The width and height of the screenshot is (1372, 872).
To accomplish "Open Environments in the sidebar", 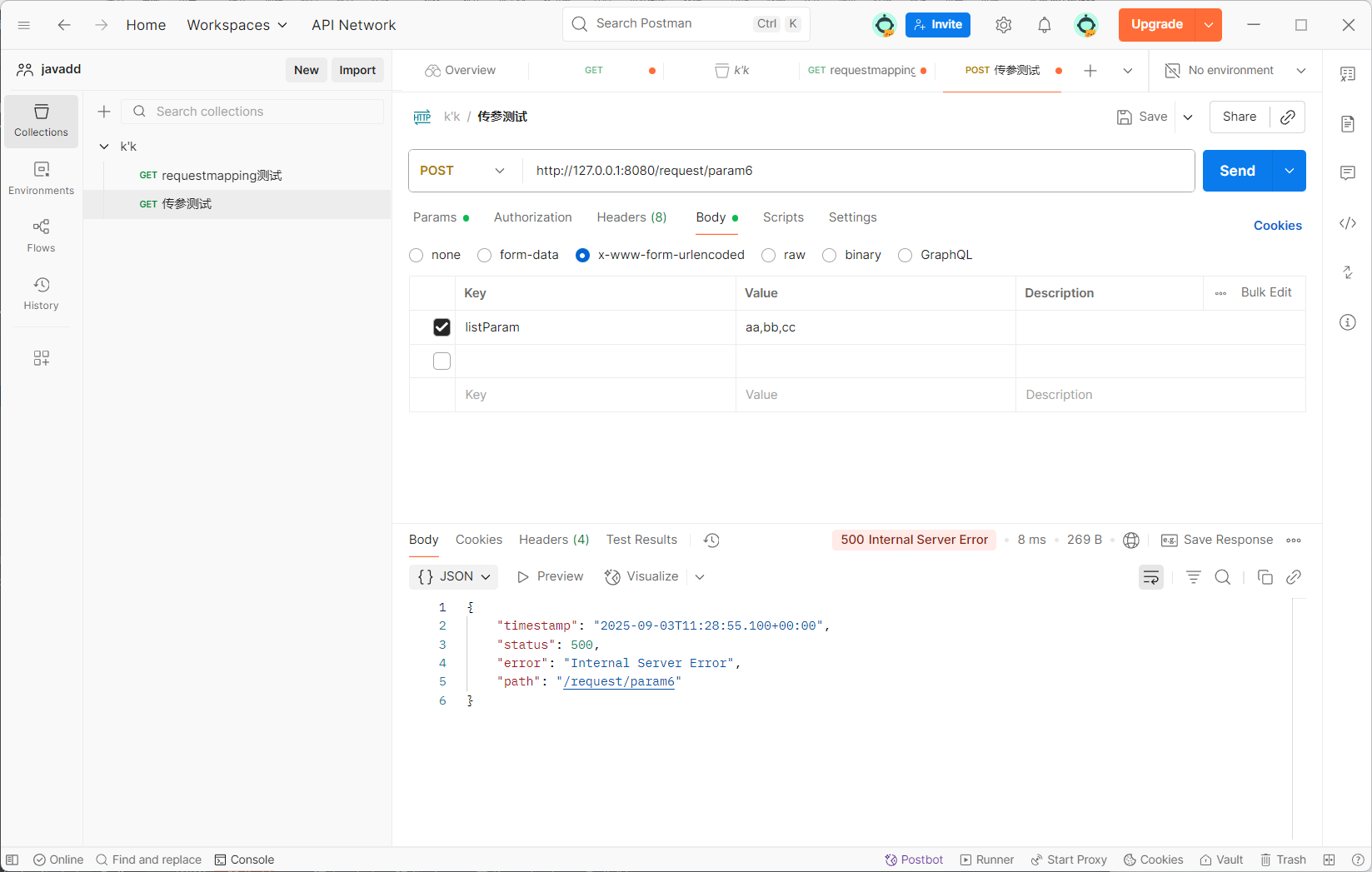I will click(41, 178).
